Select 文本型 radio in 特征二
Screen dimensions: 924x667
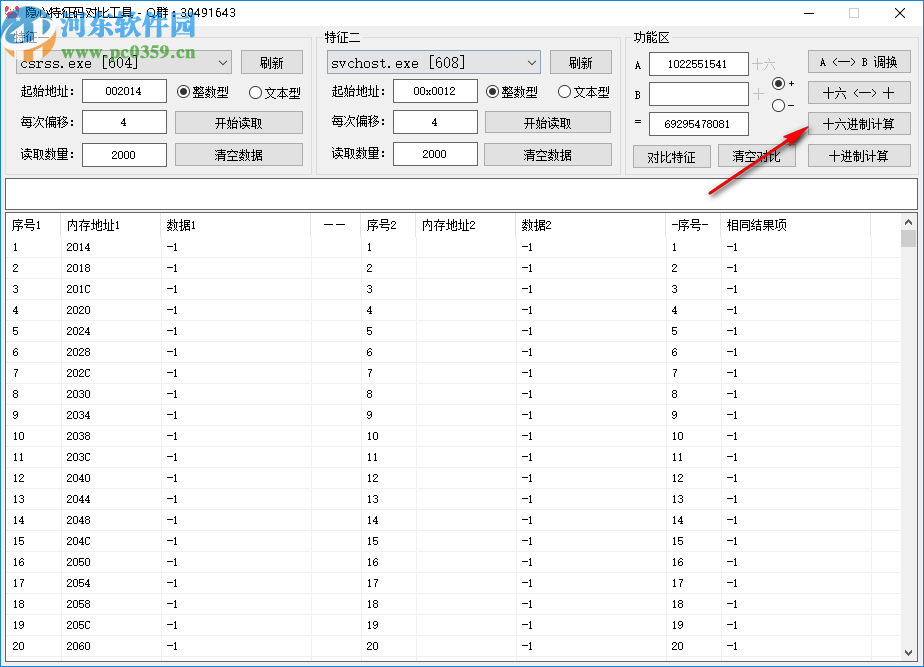583,92
